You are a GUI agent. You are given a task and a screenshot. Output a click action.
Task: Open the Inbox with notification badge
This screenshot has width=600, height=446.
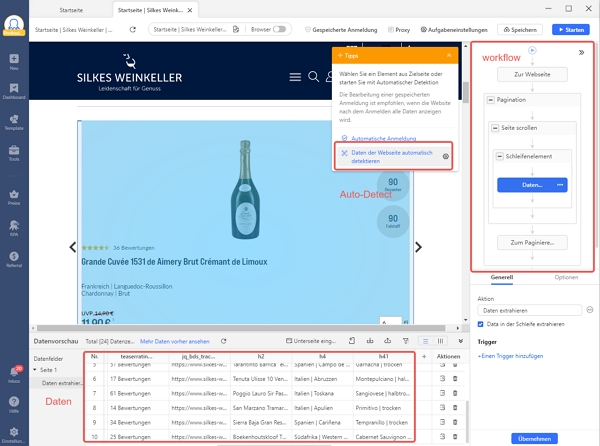(x=14, y=372)
